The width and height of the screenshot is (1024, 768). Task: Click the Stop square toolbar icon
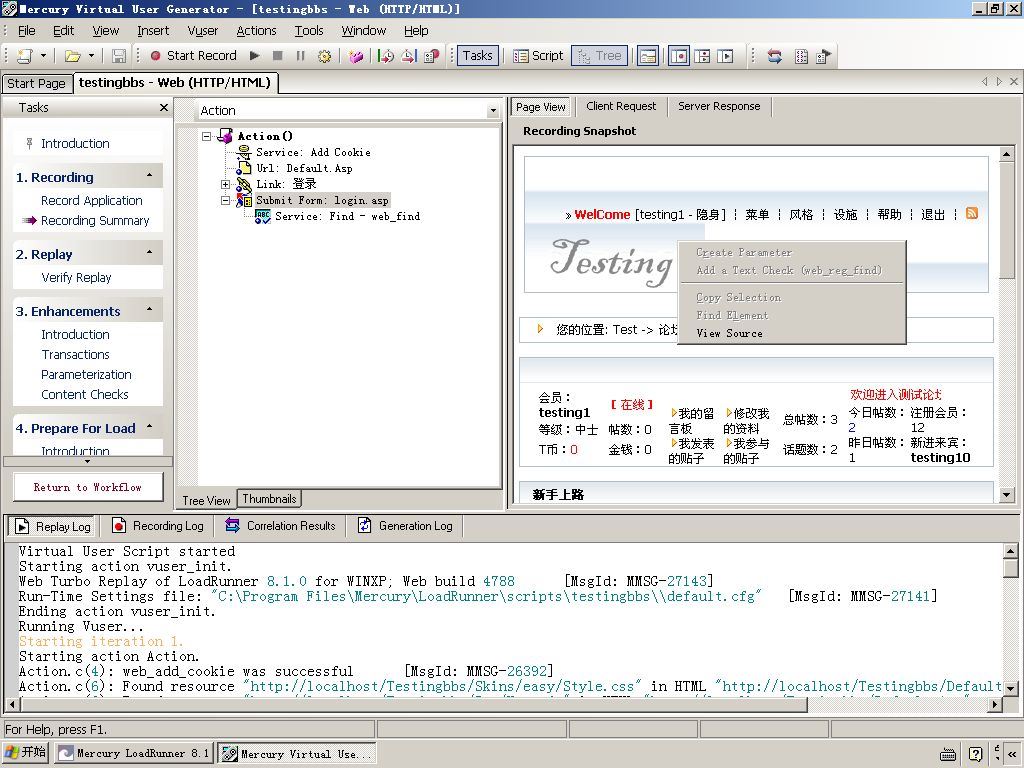click(x=278, y=56)
